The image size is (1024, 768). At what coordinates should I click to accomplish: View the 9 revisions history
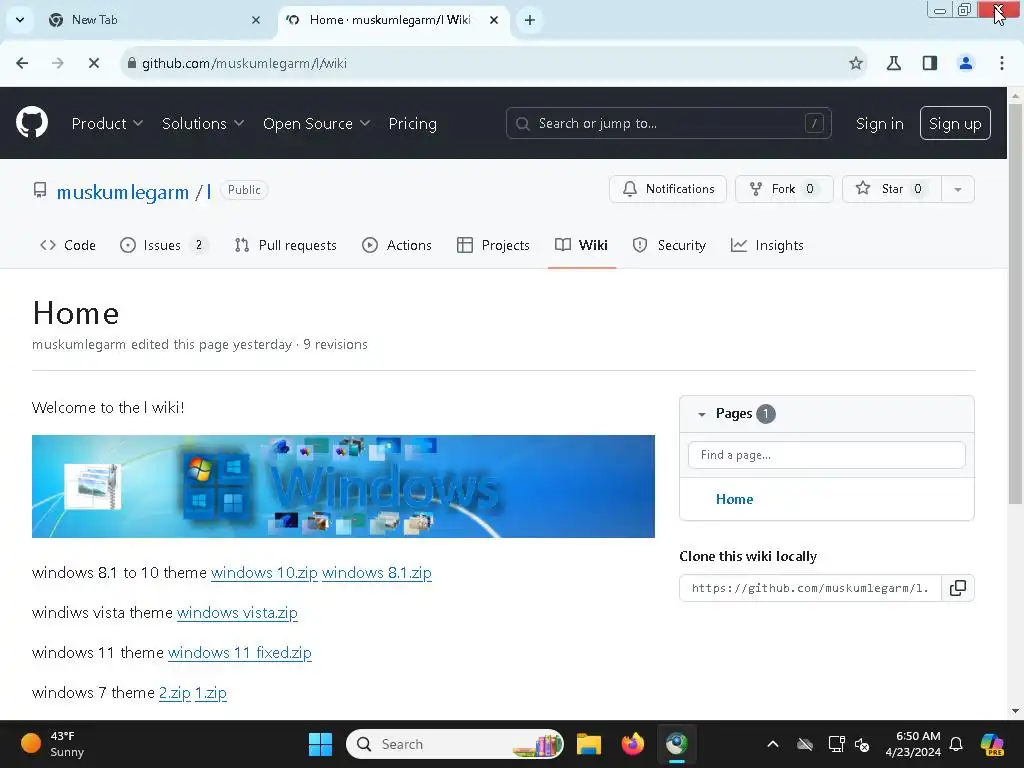(x=335, y=344)
